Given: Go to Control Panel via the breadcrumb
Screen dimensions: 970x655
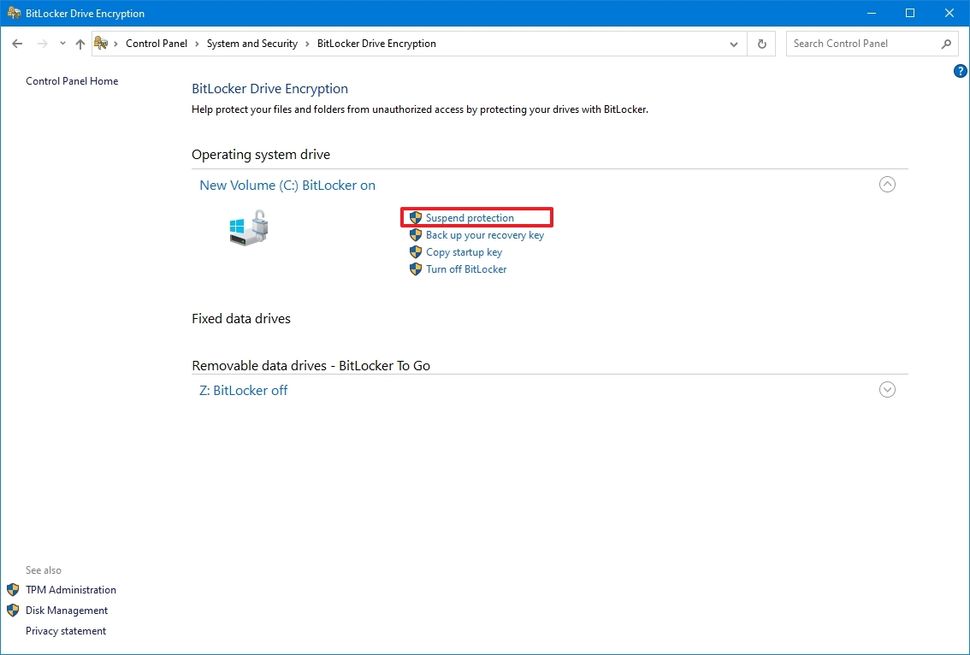Looking at the screenshot, I should coord(156,44).
